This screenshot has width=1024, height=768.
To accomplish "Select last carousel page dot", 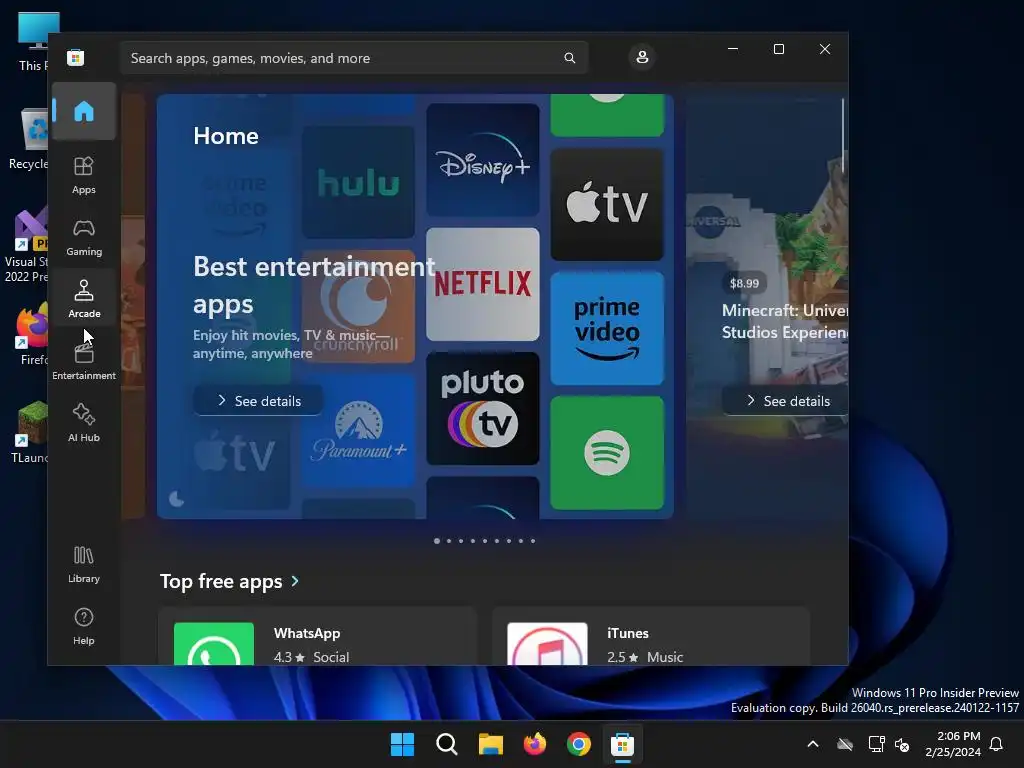I will pos(533,541).
